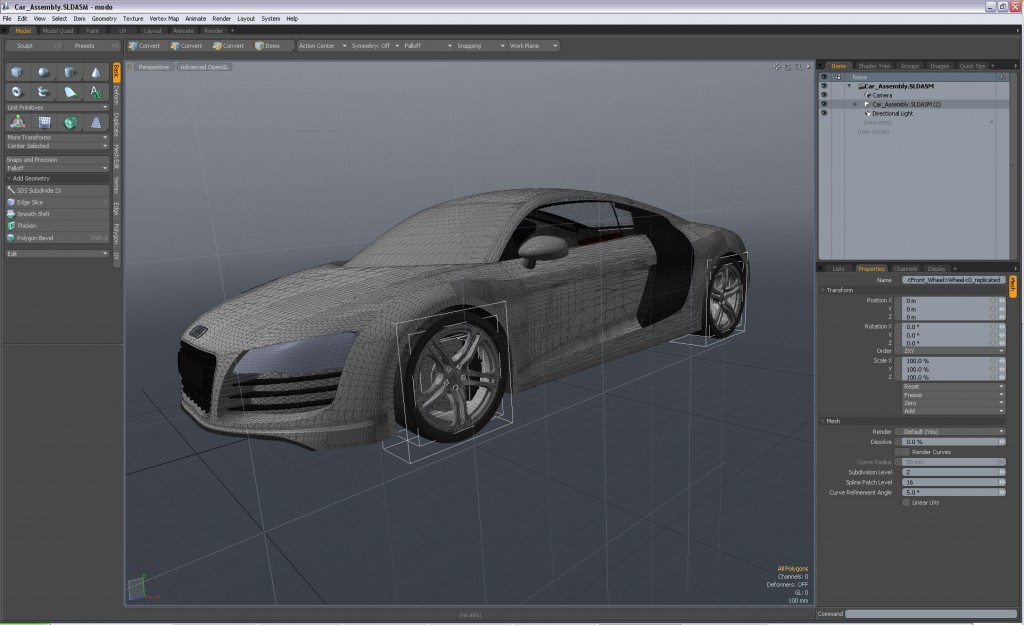Open the Render Default (Yes) dropdown
The image size is (1024, 625).
(953, 432)
